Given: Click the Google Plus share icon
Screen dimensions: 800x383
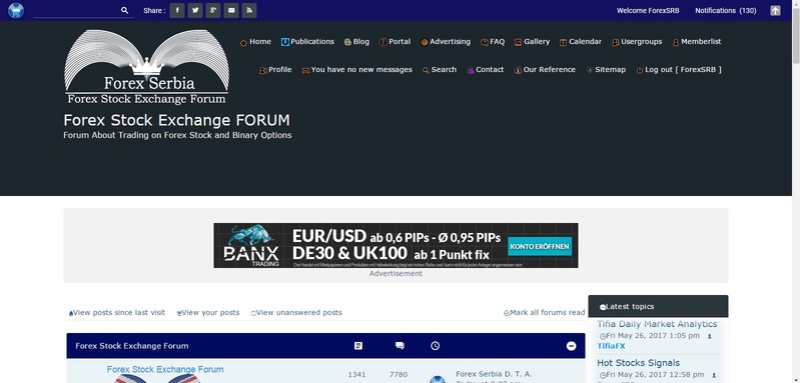Looking at the screenshot, I should (x=213, y=10).
